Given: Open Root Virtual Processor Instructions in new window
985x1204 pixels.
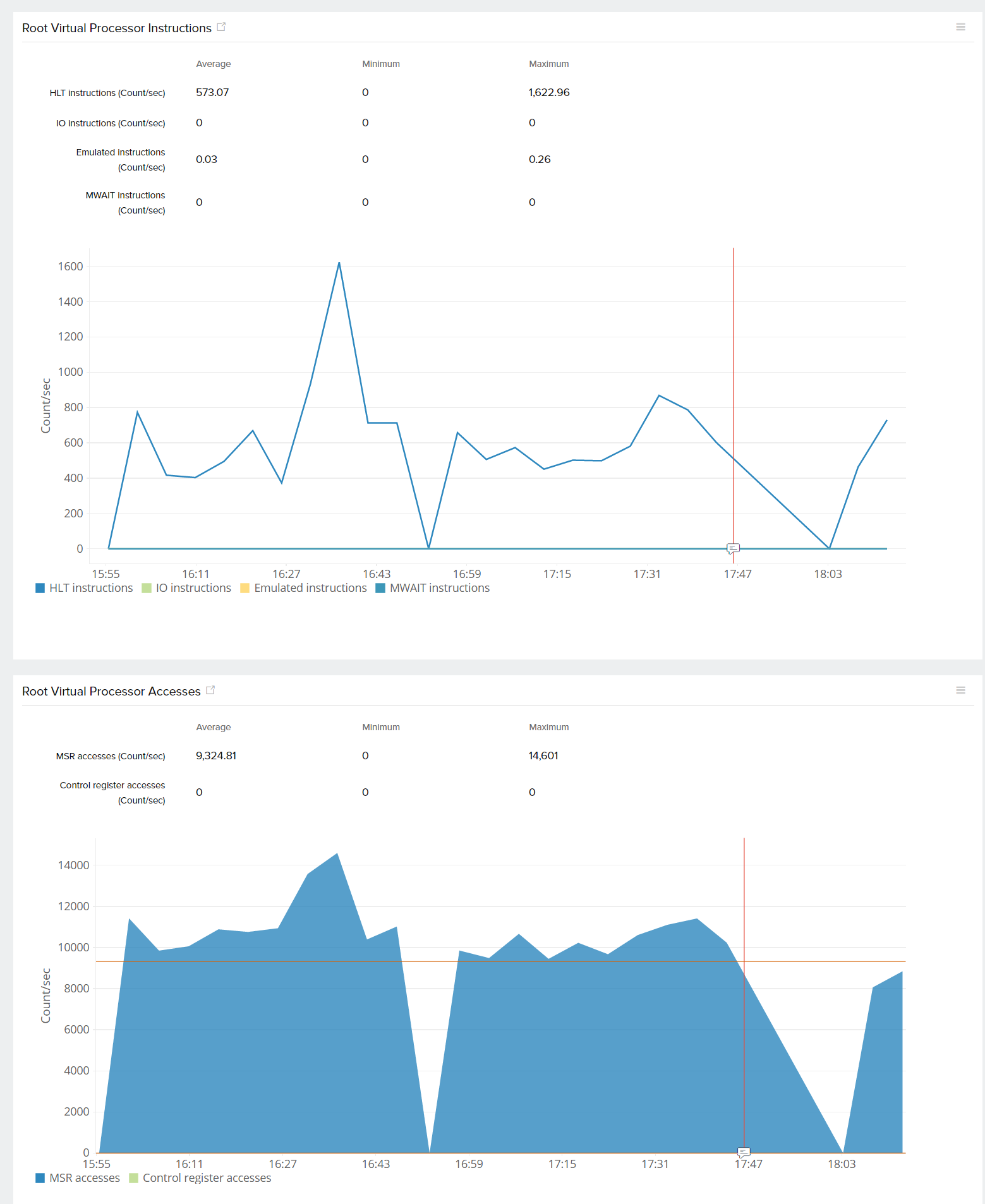Looking at the screenshot, I should [221, 27].
